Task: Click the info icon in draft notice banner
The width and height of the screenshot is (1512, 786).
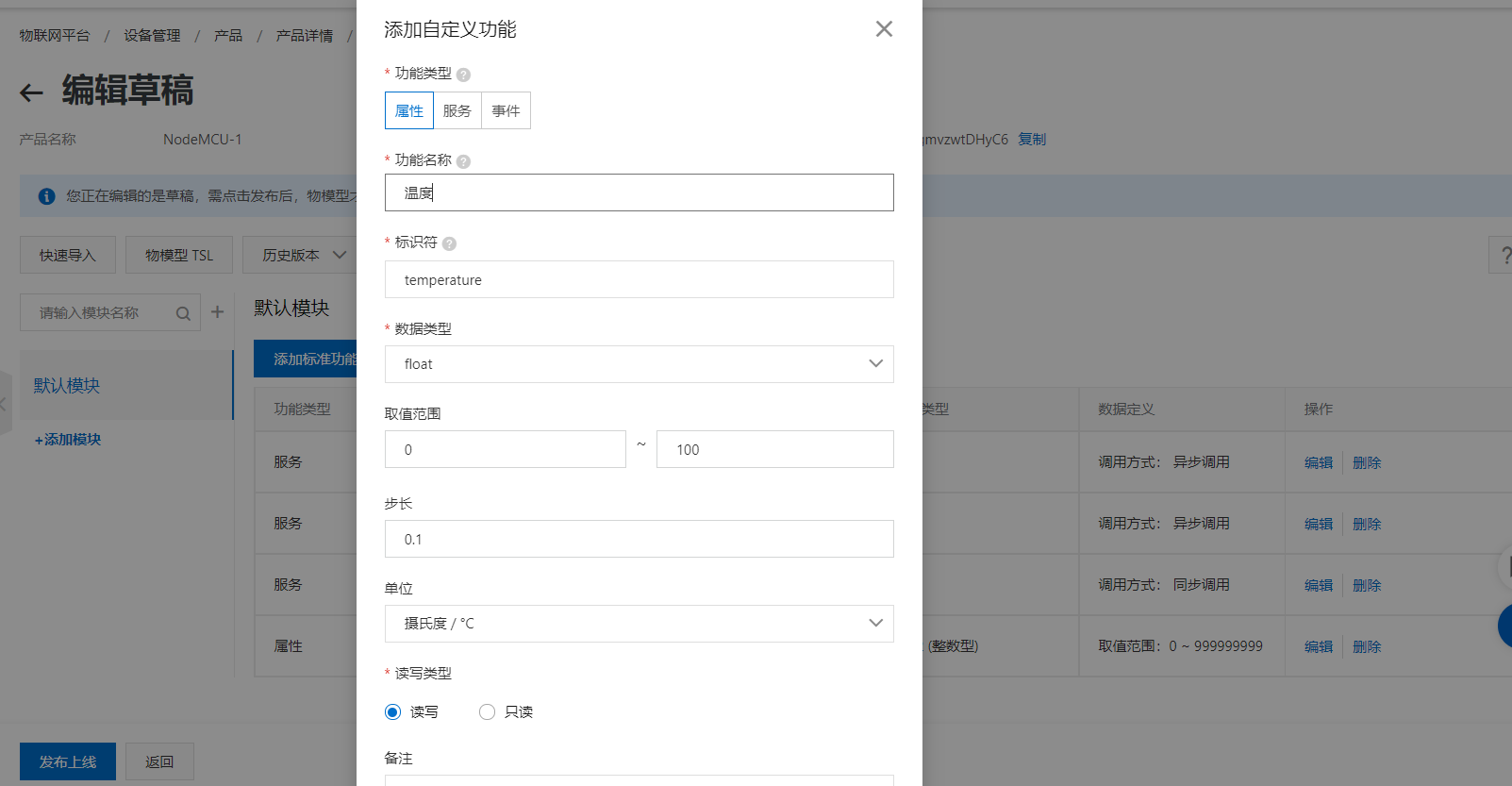Action: click(46, 196)
